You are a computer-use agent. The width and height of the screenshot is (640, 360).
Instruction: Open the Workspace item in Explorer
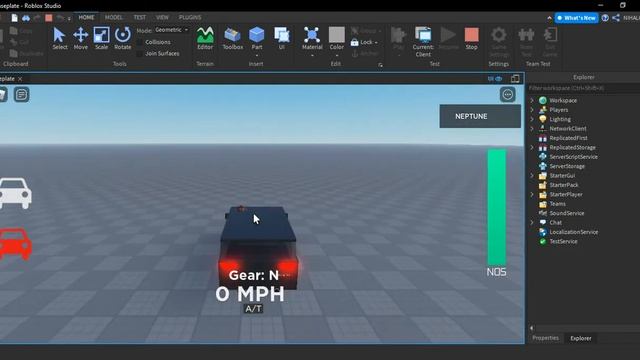(x=563, y=100)
